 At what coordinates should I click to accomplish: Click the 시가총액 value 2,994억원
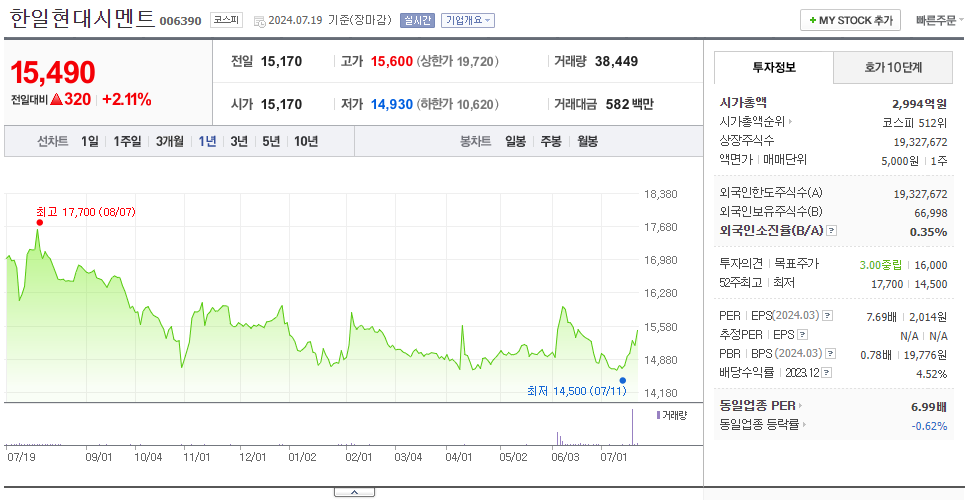[919, 103]
